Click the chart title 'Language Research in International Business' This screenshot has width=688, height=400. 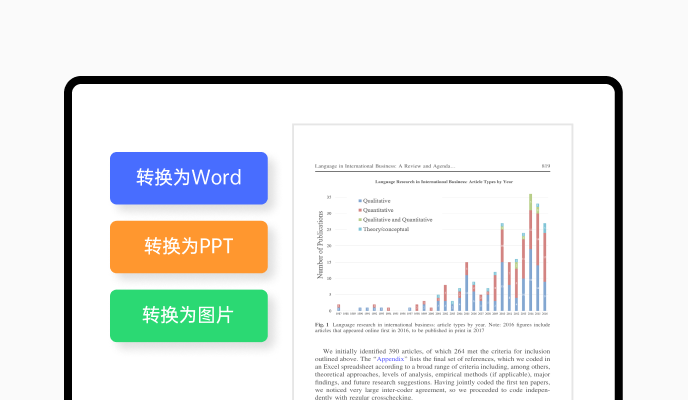click(x=444, y=182)
